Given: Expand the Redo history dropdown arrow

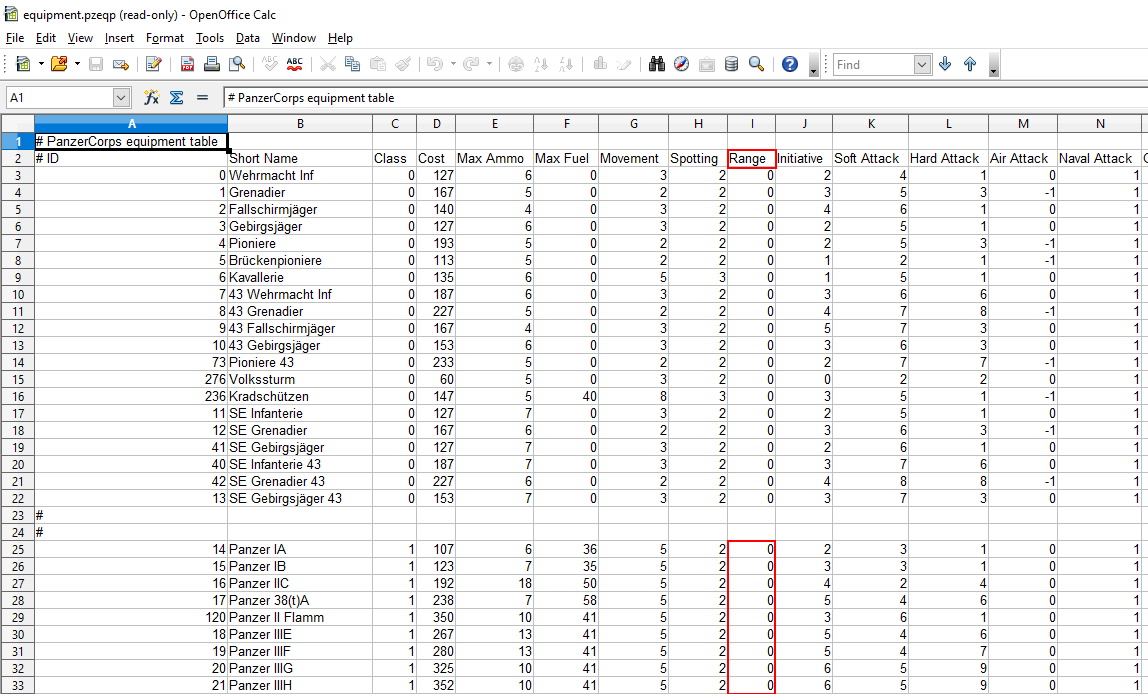Looking at the screenshot, I should pos(489,64).
